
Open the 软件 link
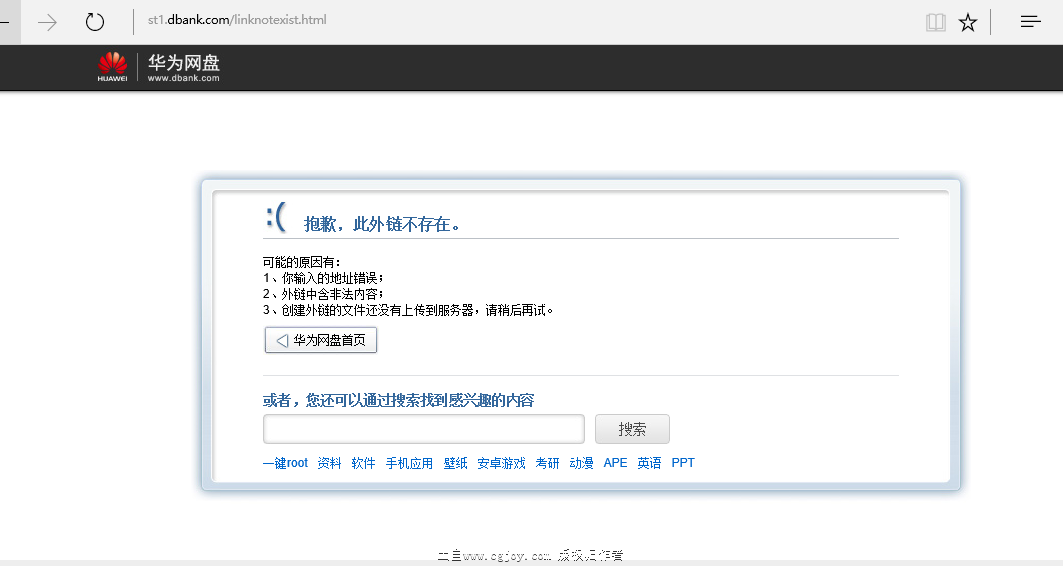363,463
